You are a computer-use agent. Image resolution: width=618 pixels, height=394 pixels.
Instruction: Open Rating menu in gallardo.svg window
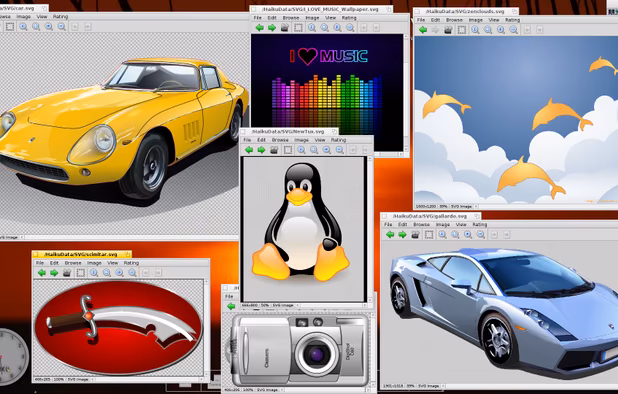[x=480, y=225]
